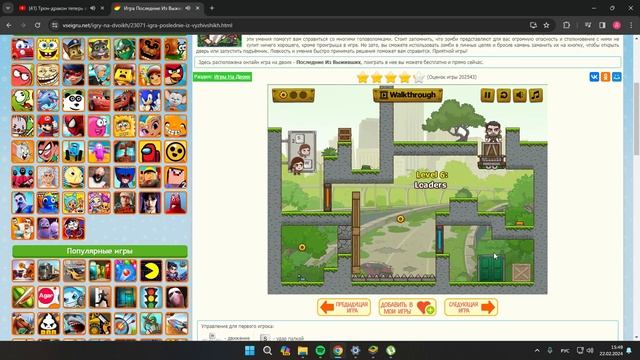Screen dimensions: 640x360
Task: Open the Windows Start menu
Action: click(x=249, y=351)
